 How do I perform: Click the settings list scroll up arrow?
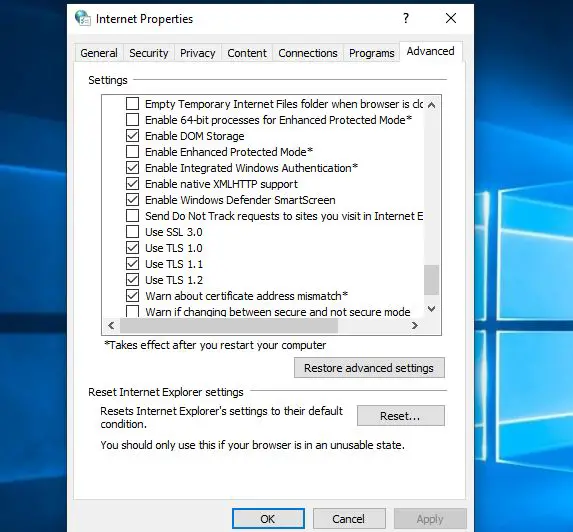(x=432, y=105)
